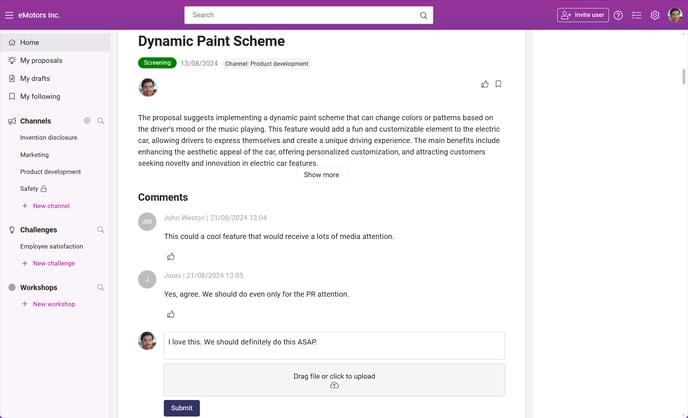Click the eMotors Inc. title
The image size is (688, 418).
(39, 15)
